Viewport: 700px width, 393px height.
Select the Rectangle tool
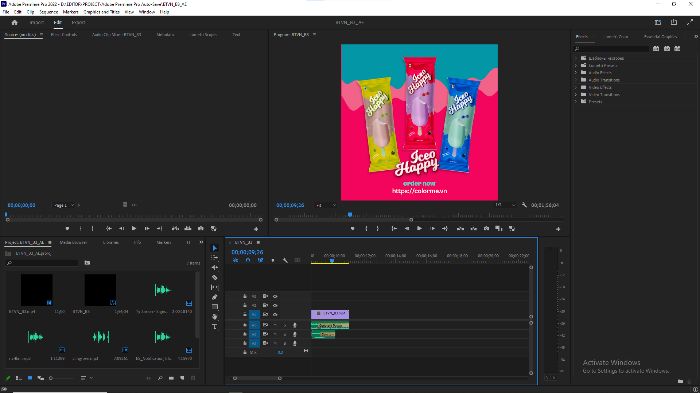point(215,307)
